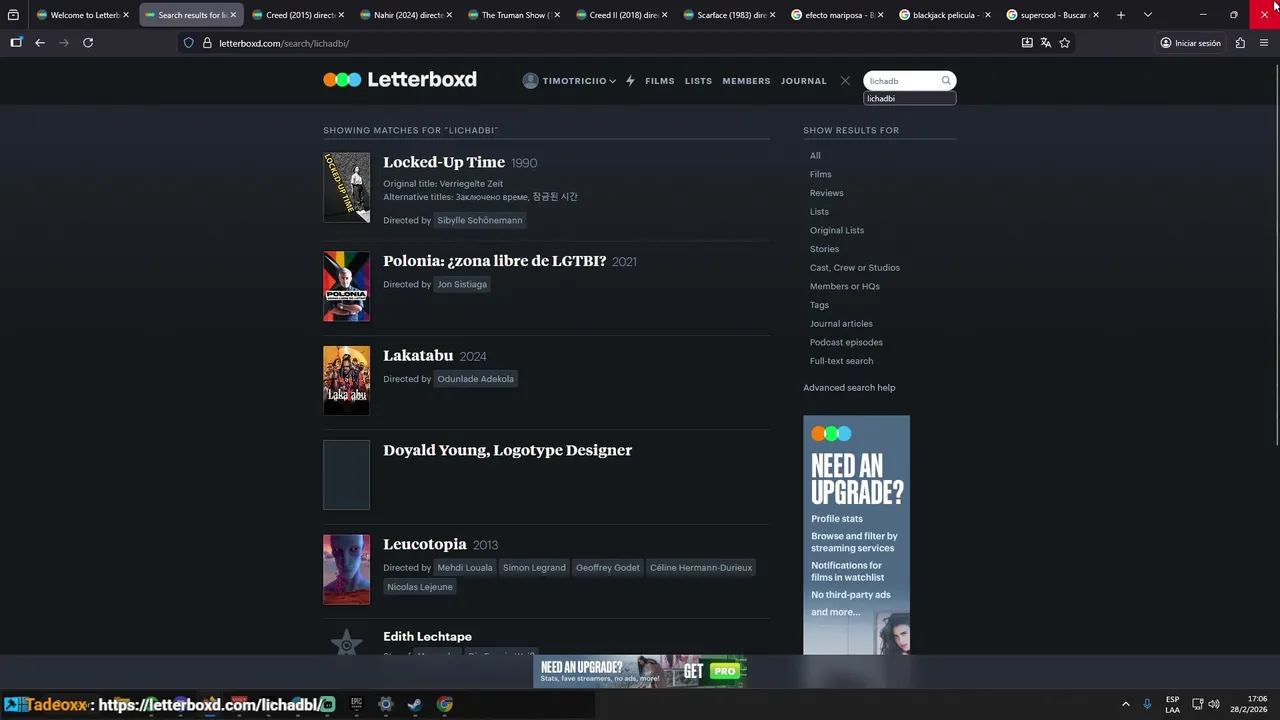1280x720 pixels.
Task: Close the 'Scarface (1983)' tab
Action: click(x=773, y=15)
